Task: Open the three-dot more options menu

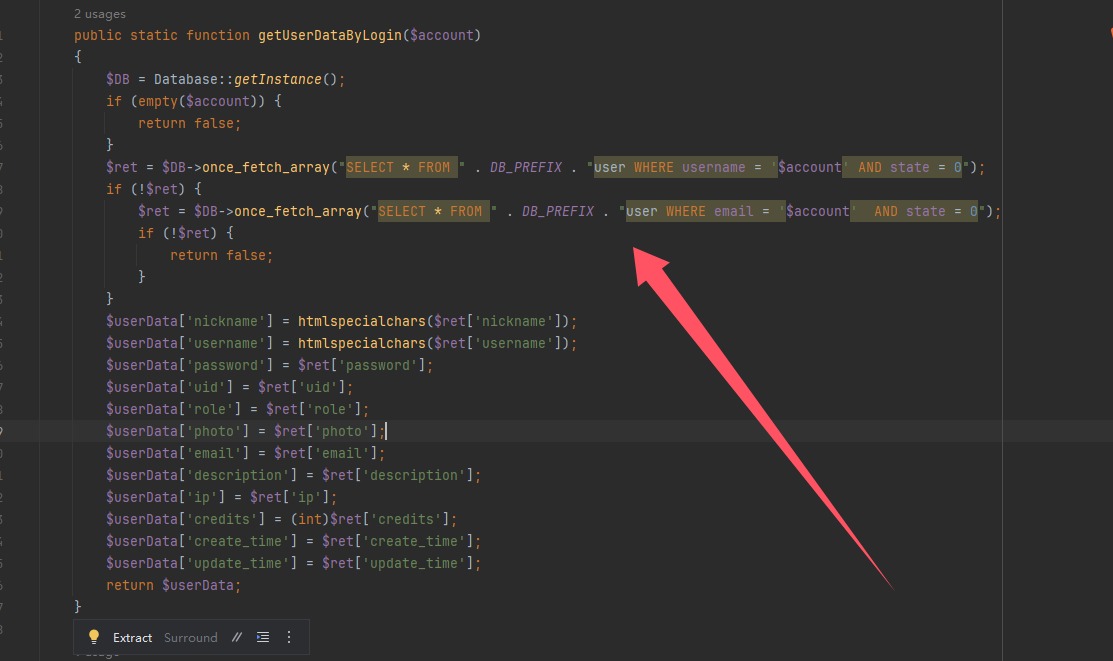Action: pyautogui.click(x=289, y=637)
